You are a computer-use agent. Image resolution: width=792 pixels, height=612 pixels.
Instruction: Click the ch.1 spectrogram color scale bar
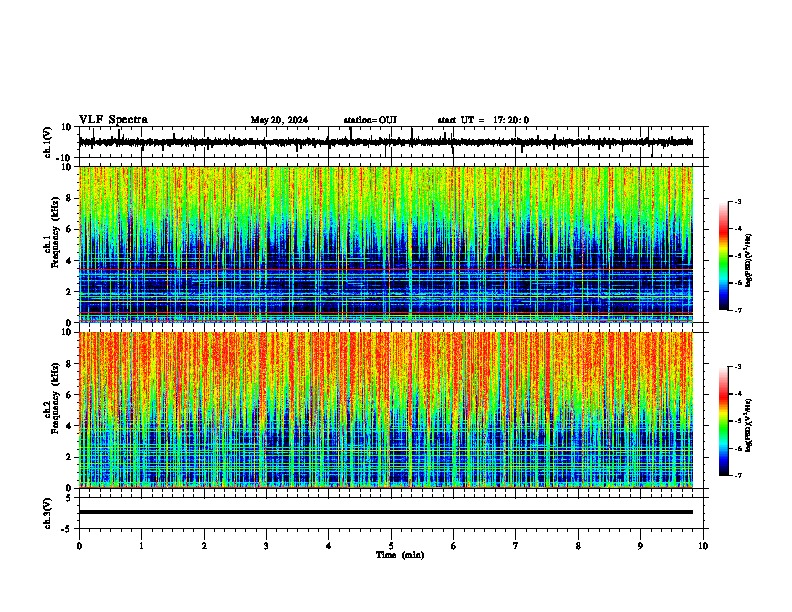724,256
